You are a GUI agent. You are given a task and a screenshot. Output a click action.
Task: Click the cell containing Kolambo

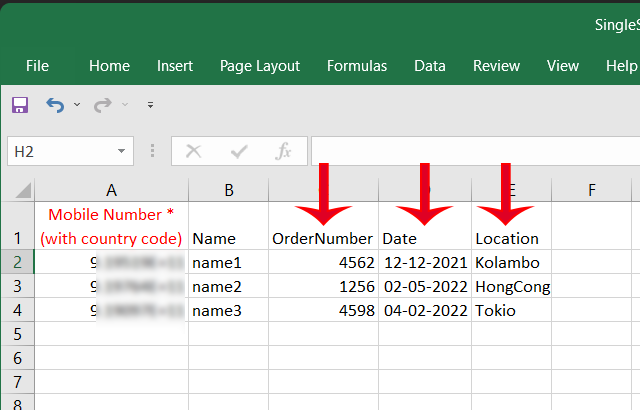(x=511, y=262)
